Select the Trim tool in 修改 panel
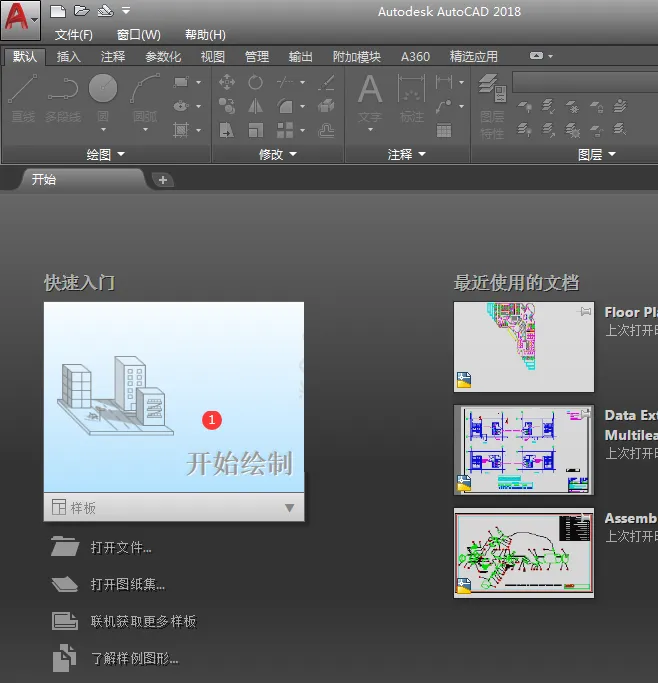 click(285, 82)
